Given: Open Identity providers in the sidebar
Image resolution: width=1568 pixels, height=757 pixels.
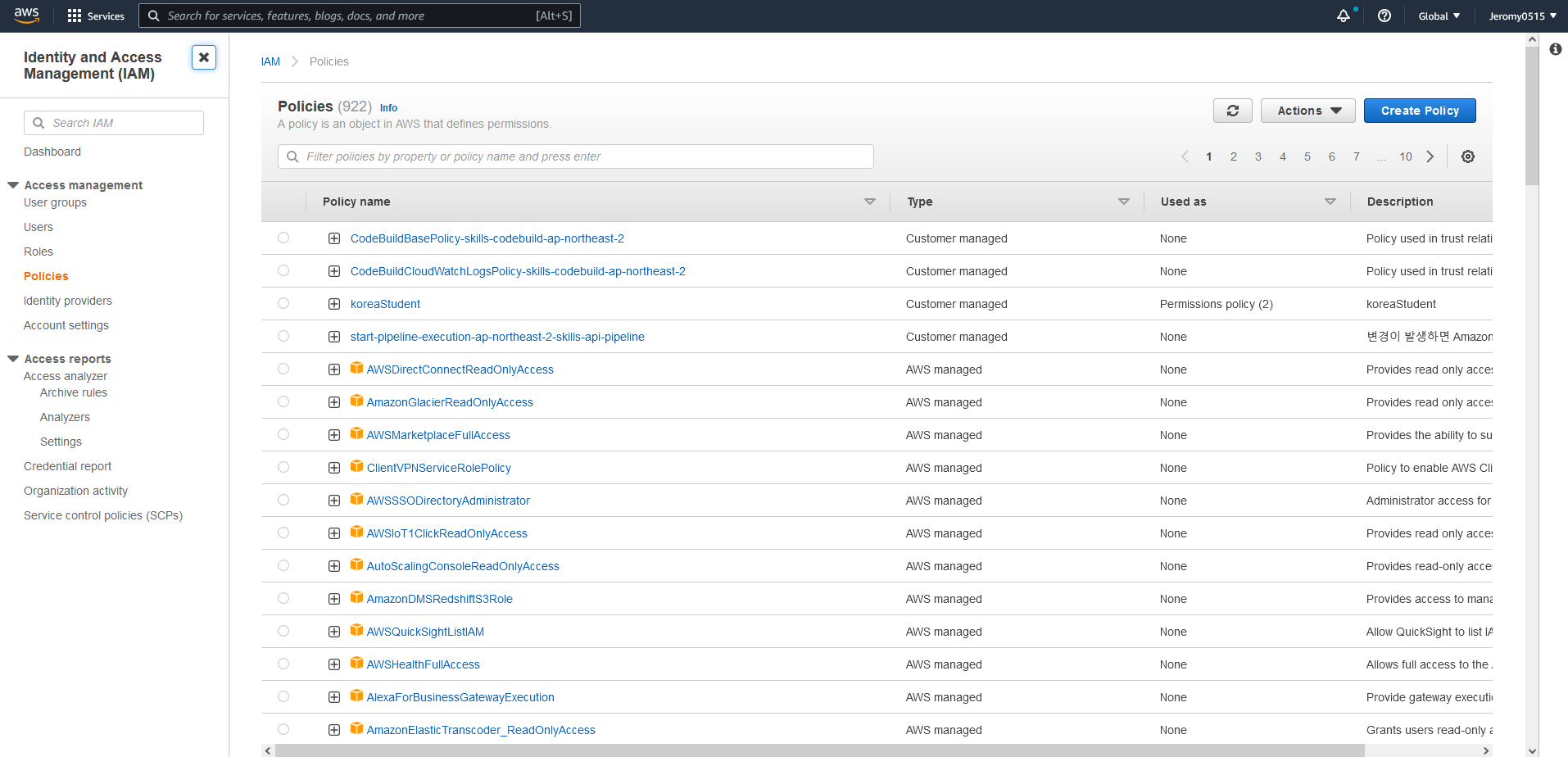Looking at the screenshot, I should (68, 301).
